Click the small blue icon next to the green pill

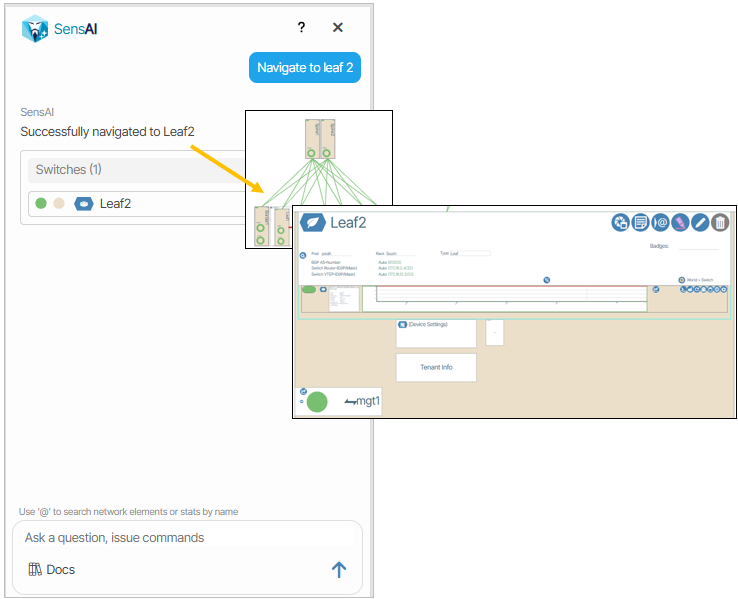323,289
